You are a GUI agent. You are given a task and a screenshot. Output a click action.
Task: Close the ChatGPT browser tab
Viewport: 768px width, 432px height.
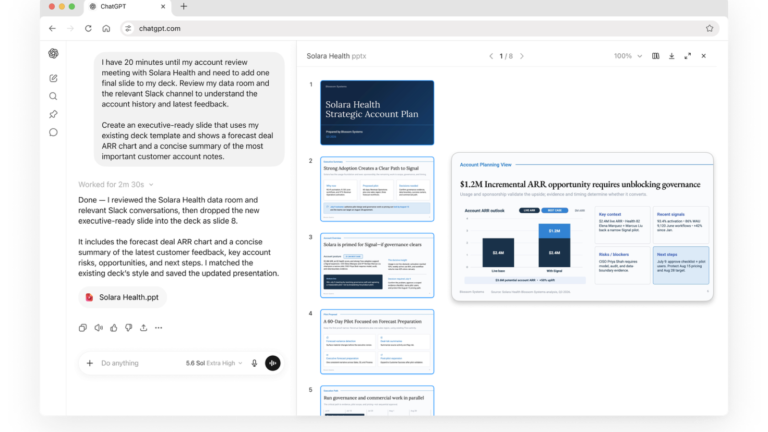click(x=163, y=6)
